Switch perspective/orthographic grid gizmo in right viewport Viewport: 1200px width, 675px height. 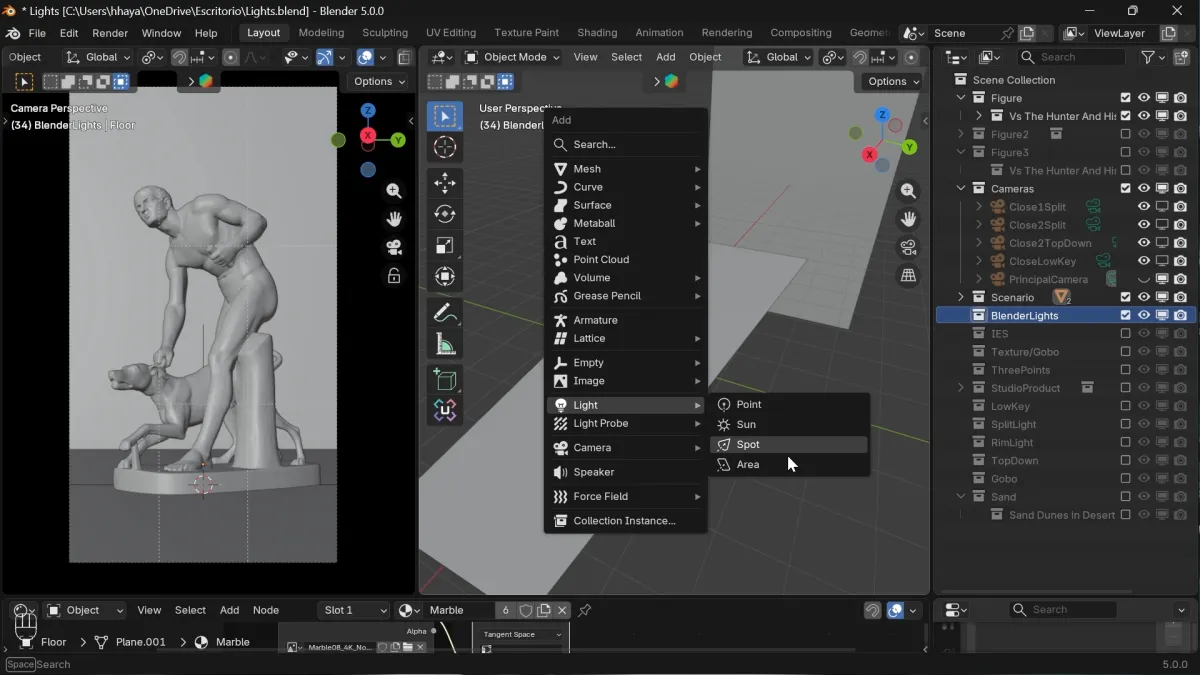pos(908,275)
